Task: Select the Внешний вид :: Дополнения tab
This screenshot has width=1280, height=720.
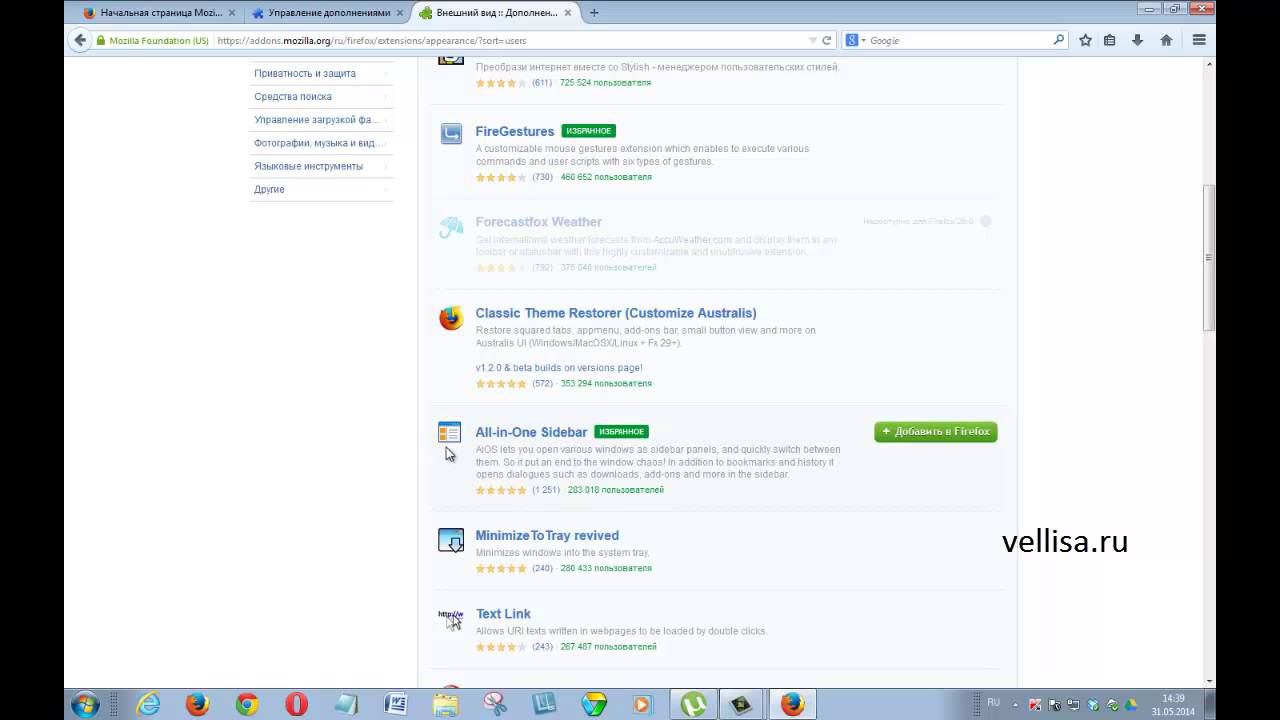Action: (495, 13)
